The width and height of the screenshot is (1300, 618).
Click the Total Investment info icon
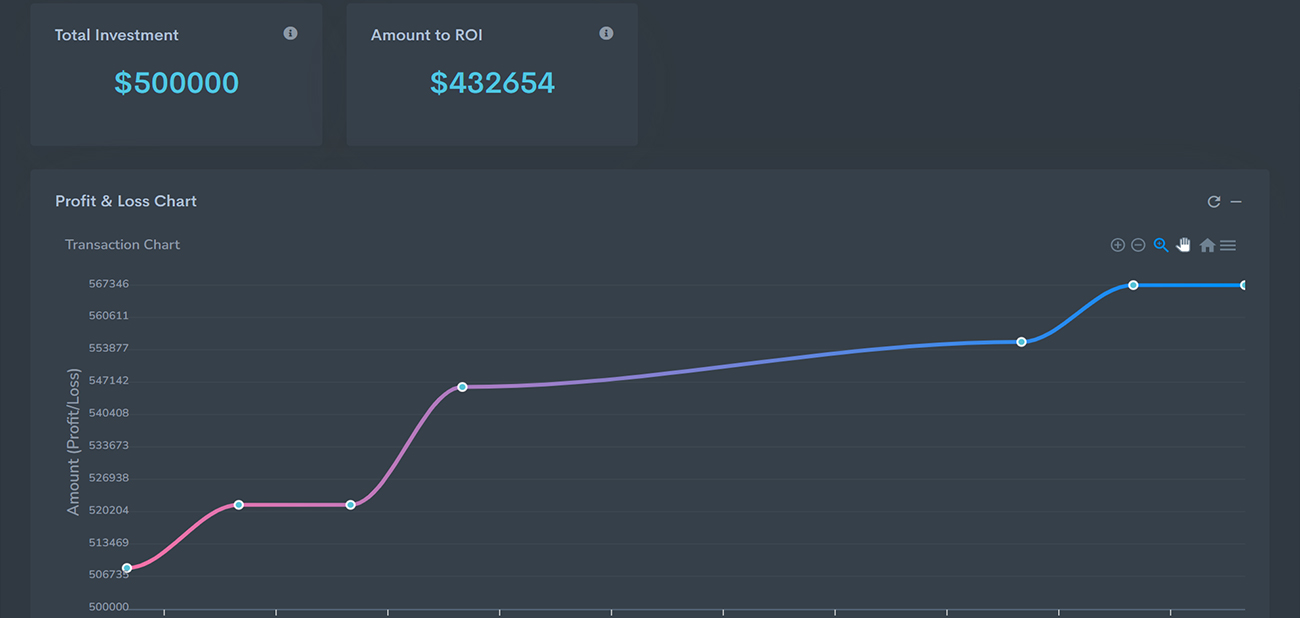point(290,33)
